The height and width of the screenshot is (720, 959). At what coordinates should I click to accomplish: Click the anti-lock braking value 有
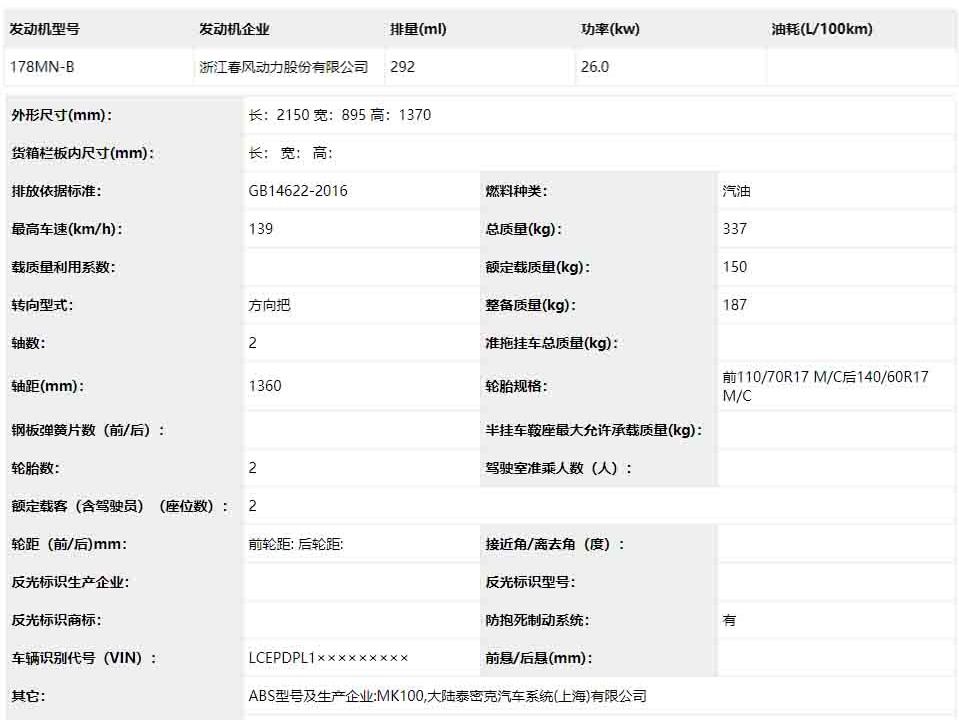[x=730, y=620]
